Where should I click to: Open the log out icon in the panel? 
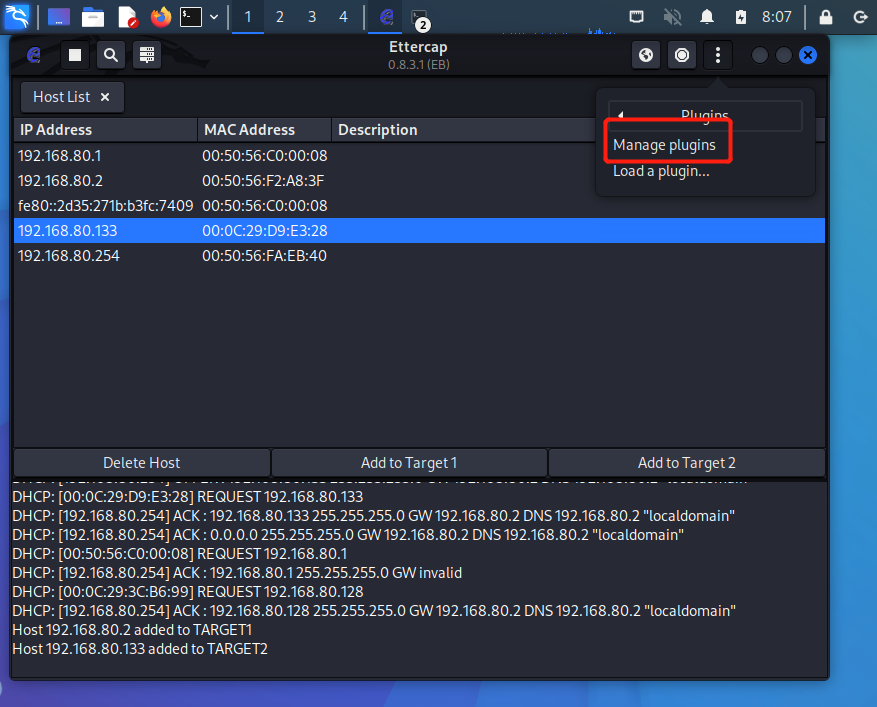point(860,17)
